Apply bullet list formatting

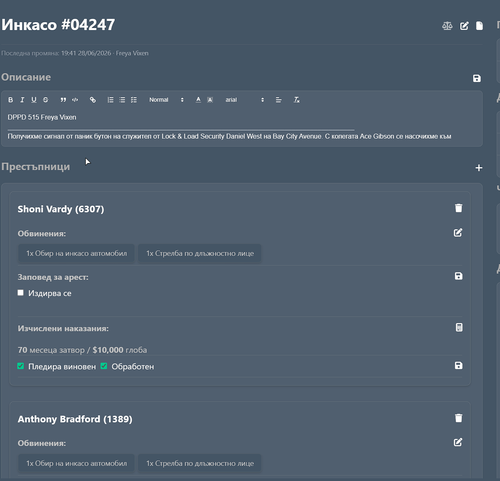coord(122,100)
